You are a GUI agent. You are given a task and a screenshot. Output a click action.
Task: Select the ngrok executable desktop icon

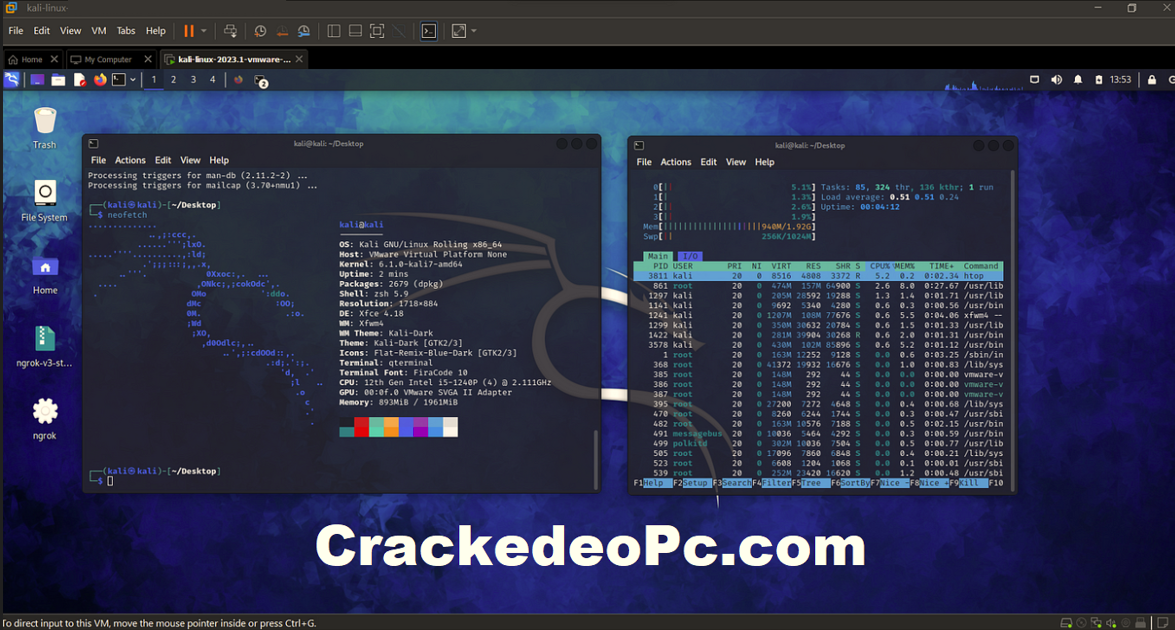(x=44, y=419)
